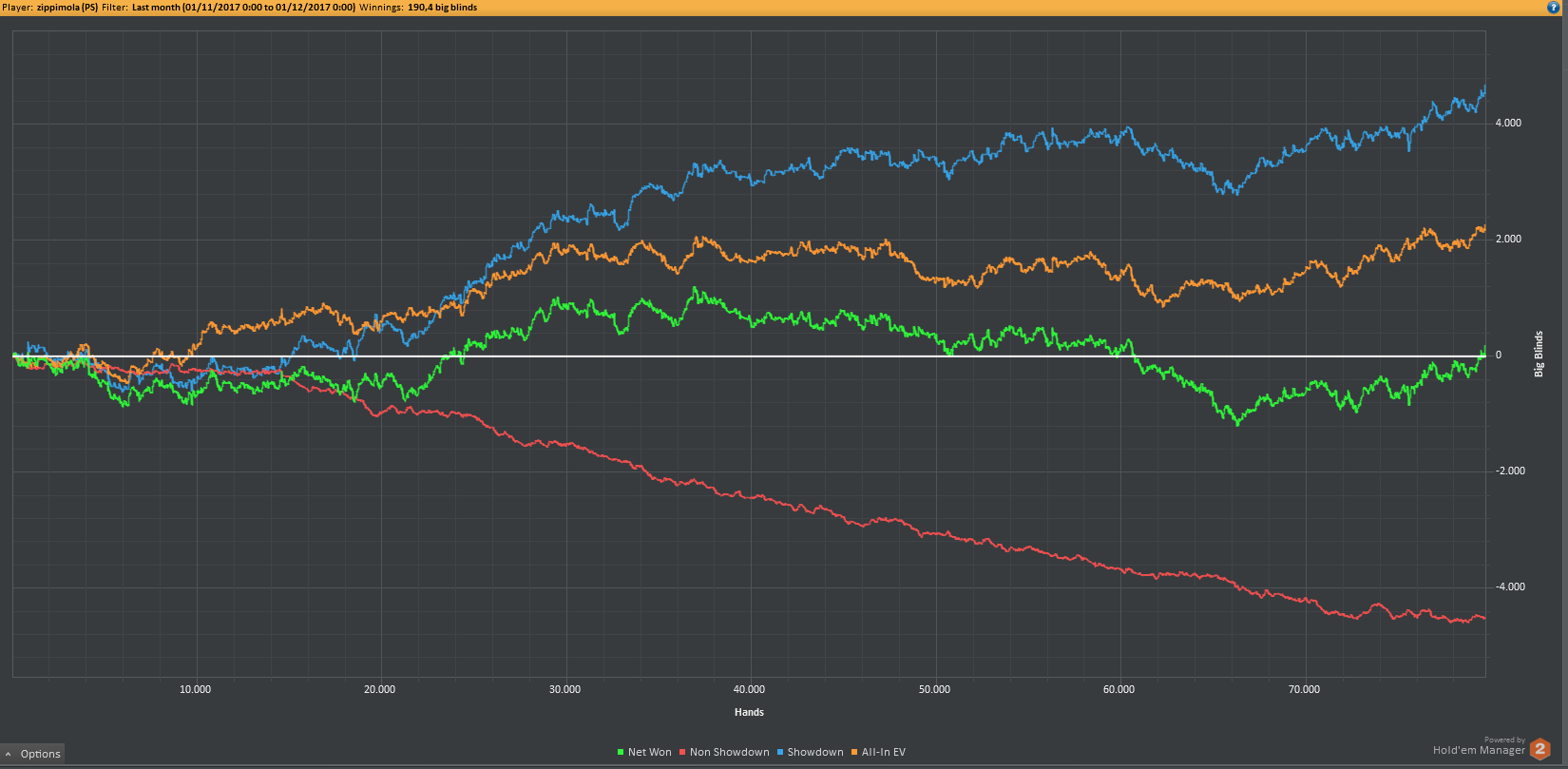Expand the Options panel
The height and width of the screenshot is (769, 1568).
[33, 754]
